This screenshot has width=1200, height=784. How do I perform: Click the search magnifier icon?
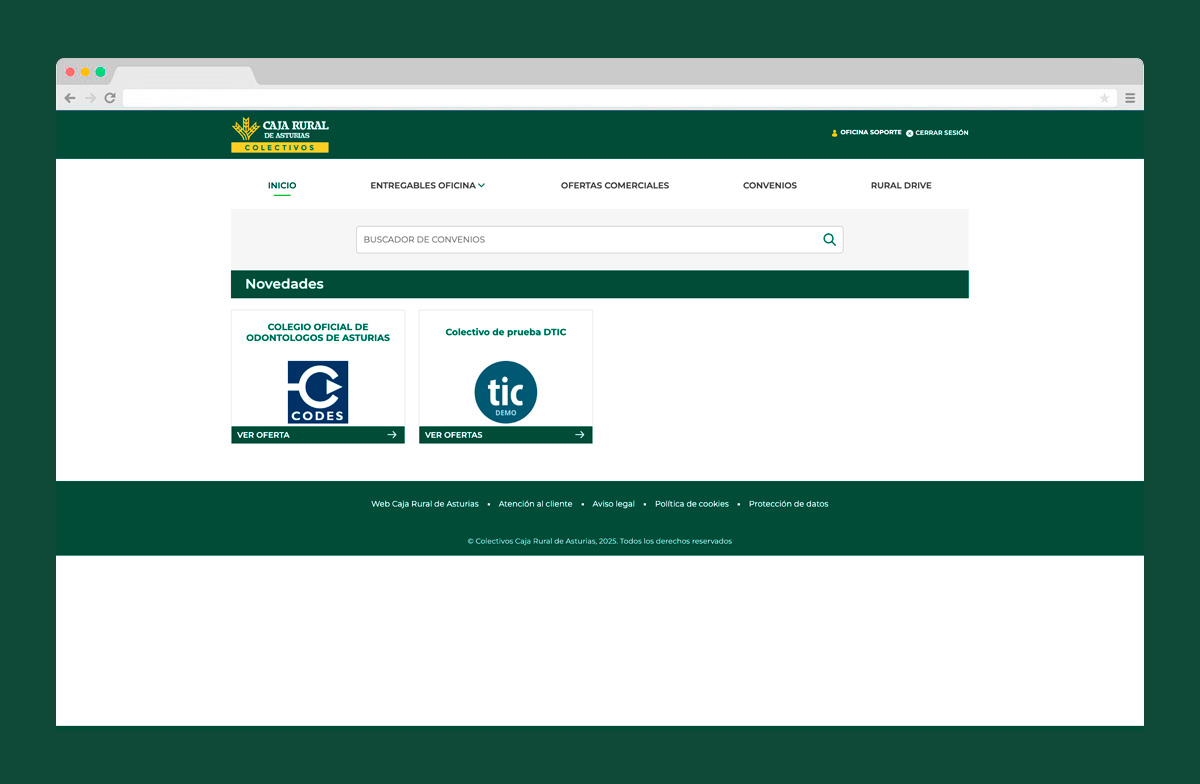tap(829, 239)
